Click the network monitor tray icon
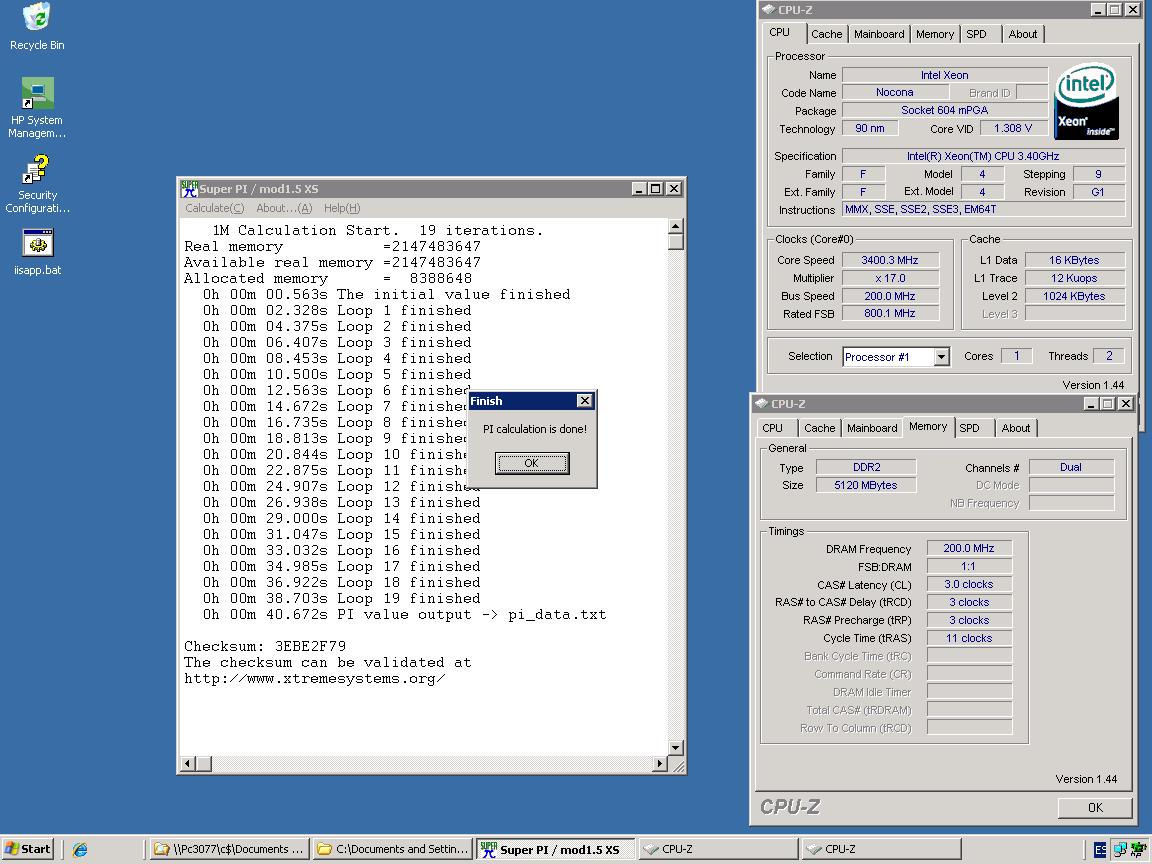1152x864 pixels. [x=1120, y=849]
